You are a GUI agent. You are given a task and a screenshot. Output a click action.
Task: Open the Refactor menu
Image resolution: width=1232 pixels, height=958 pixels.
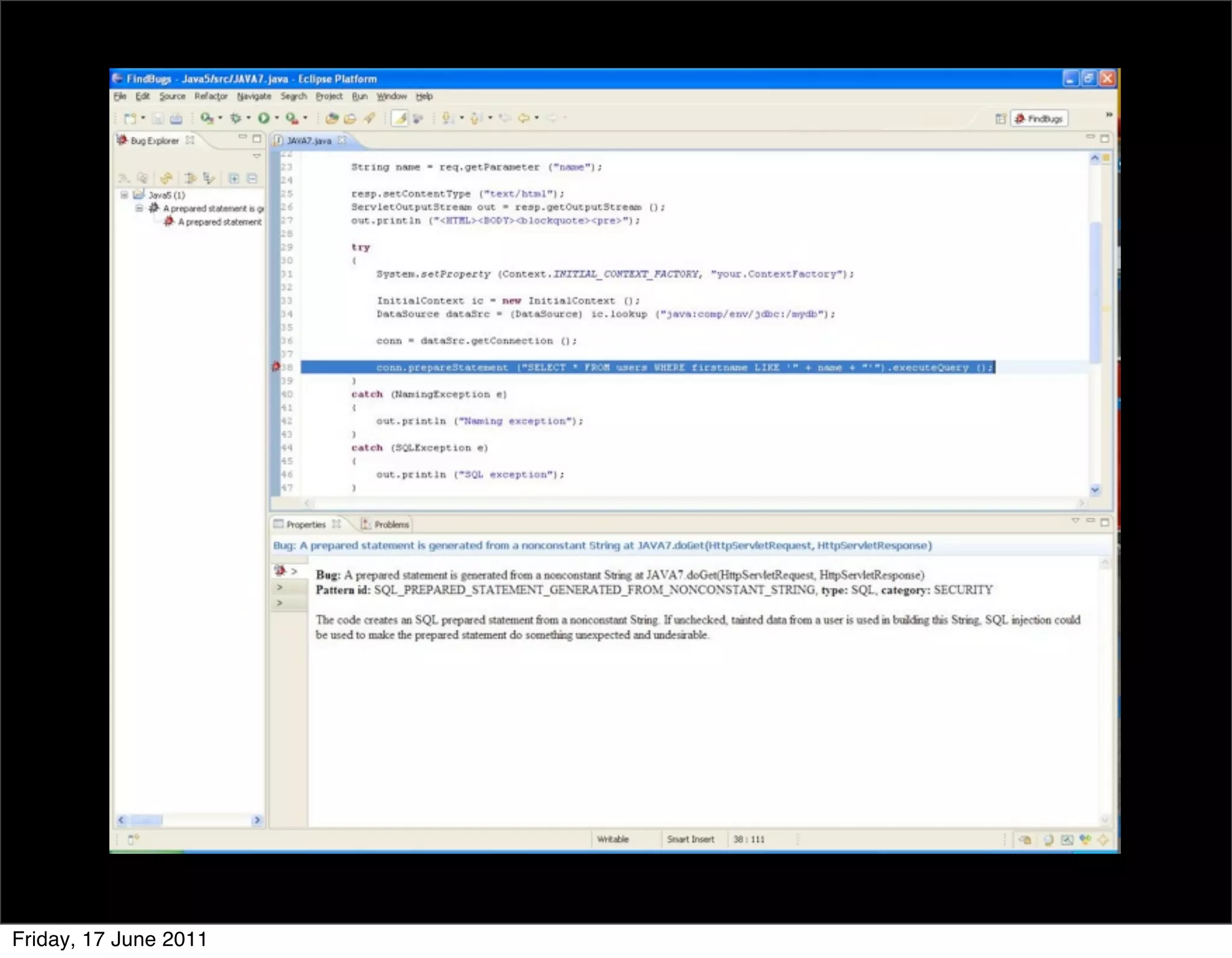(211, 96)
